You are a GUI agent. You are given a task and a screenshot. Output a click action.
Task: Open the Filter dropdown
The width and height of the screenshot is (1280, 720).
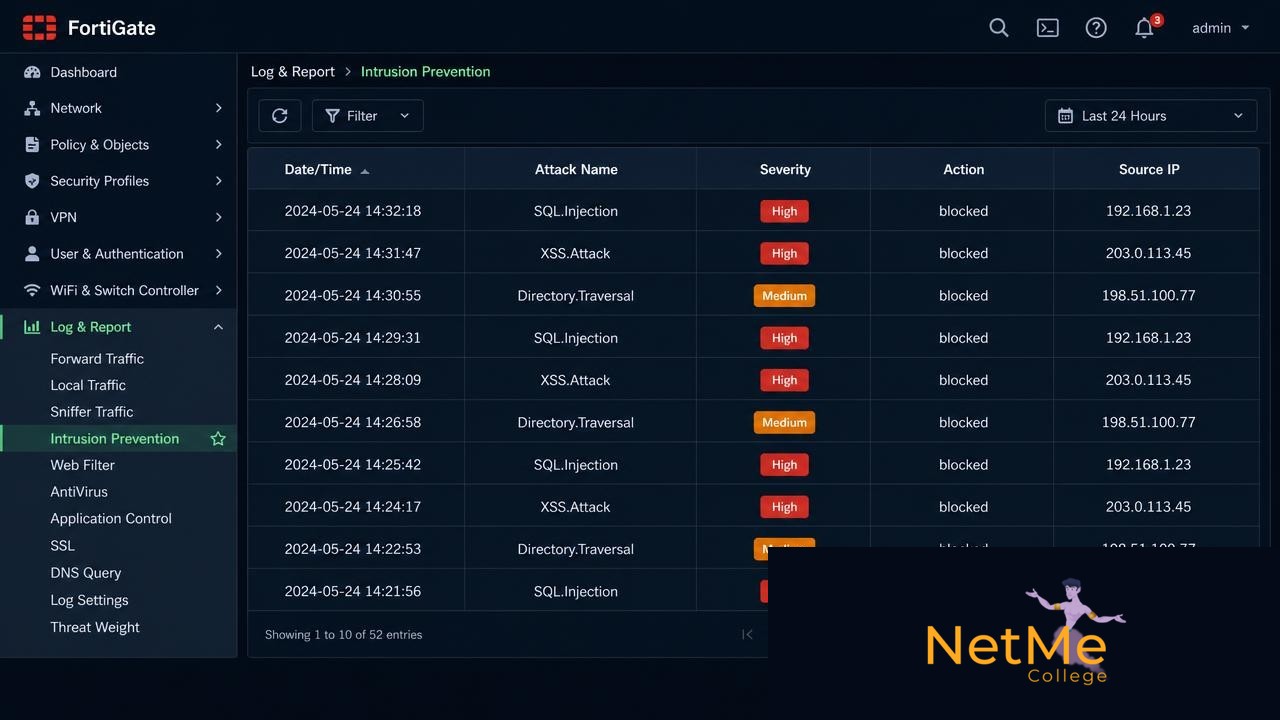coord(368,116)
